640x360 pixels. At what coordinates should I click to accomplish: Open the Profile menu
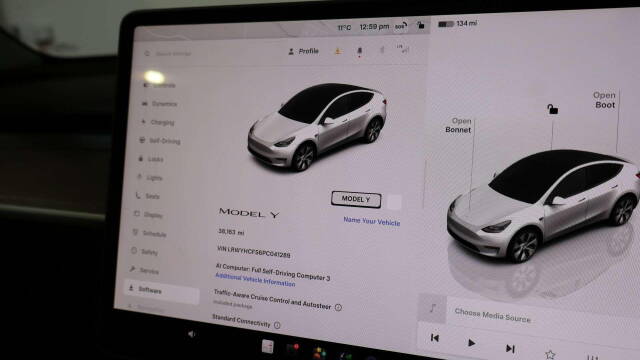pyautogui.click(x=303, y=51)
